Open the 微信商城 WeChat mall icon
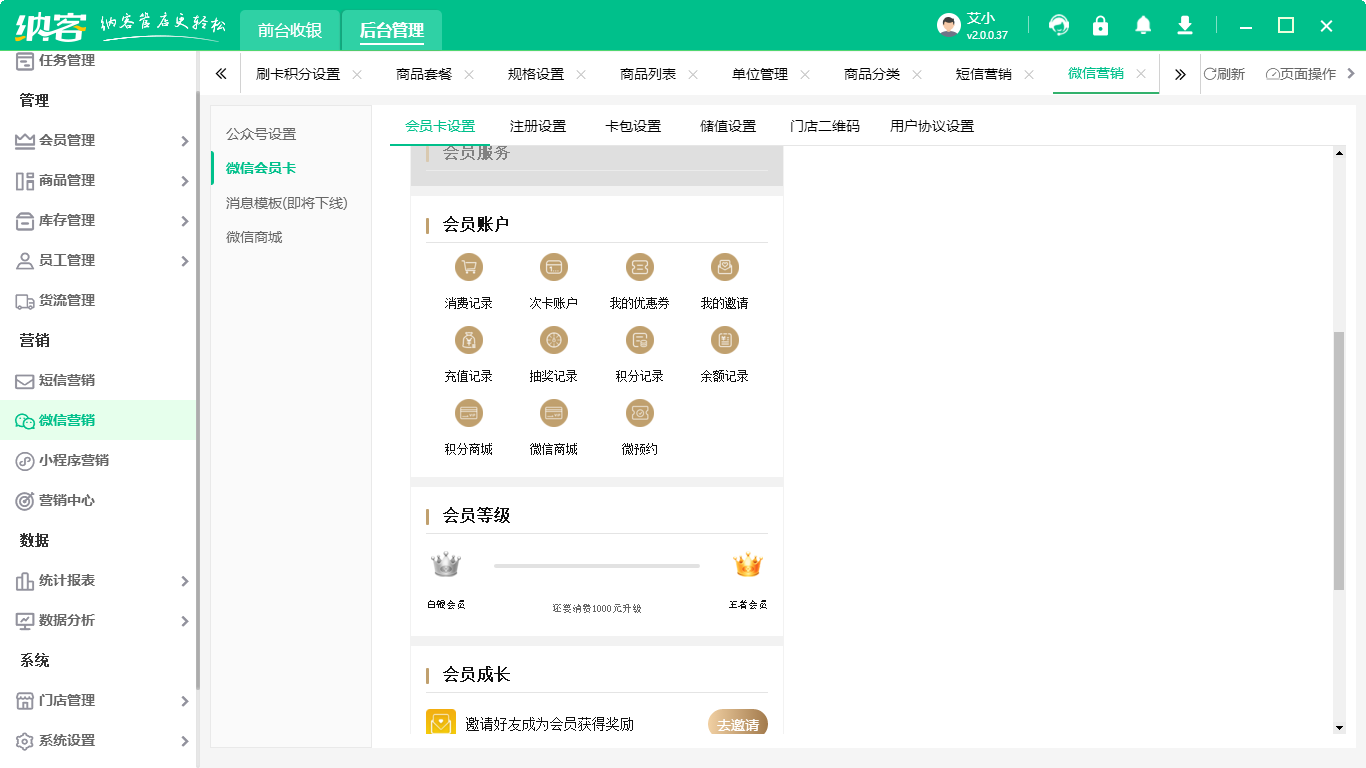The width and height of the screenshot is (1366, 768). 553,413
